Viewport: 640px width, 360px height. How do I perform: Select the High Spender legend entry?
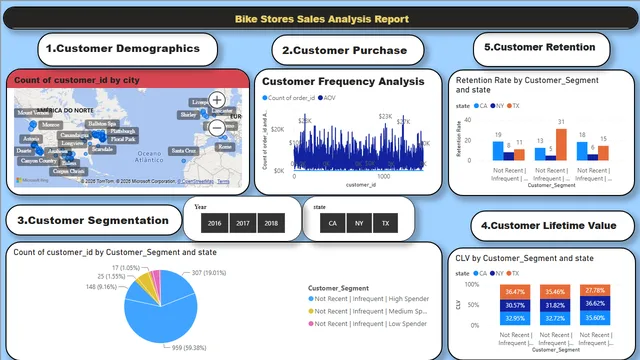pos(369,299)
